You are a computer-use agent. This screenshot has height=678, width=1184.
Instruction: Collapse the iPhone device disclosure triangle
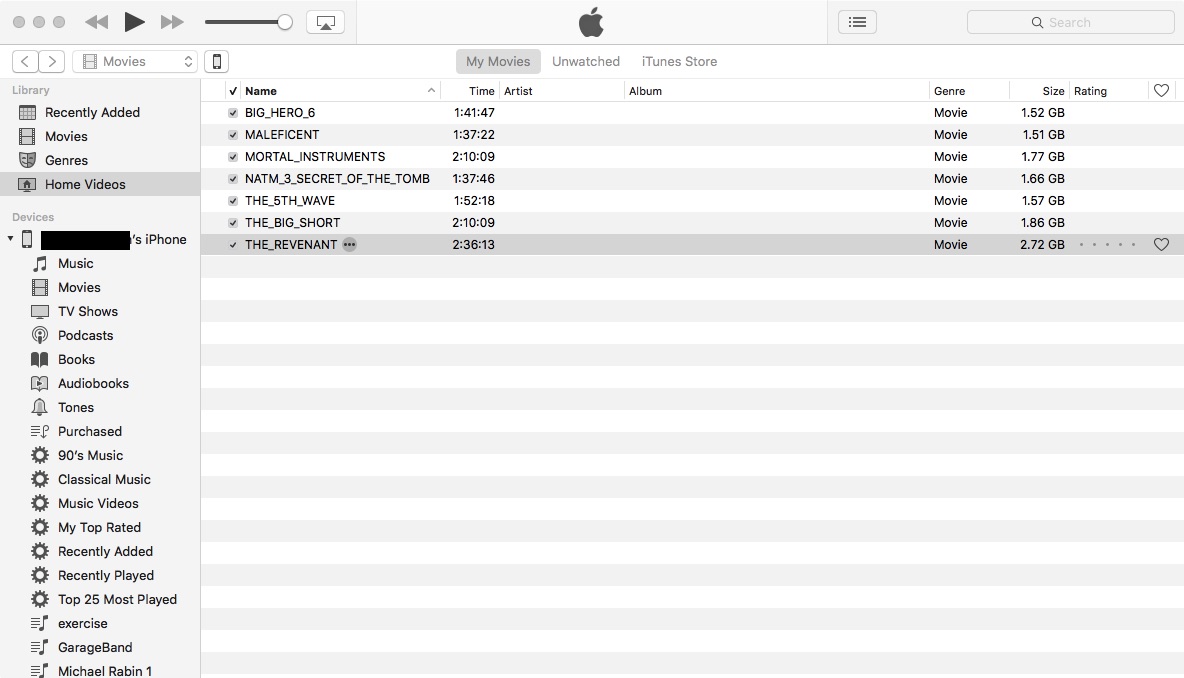pyautogui.click(x=11, y=239)
